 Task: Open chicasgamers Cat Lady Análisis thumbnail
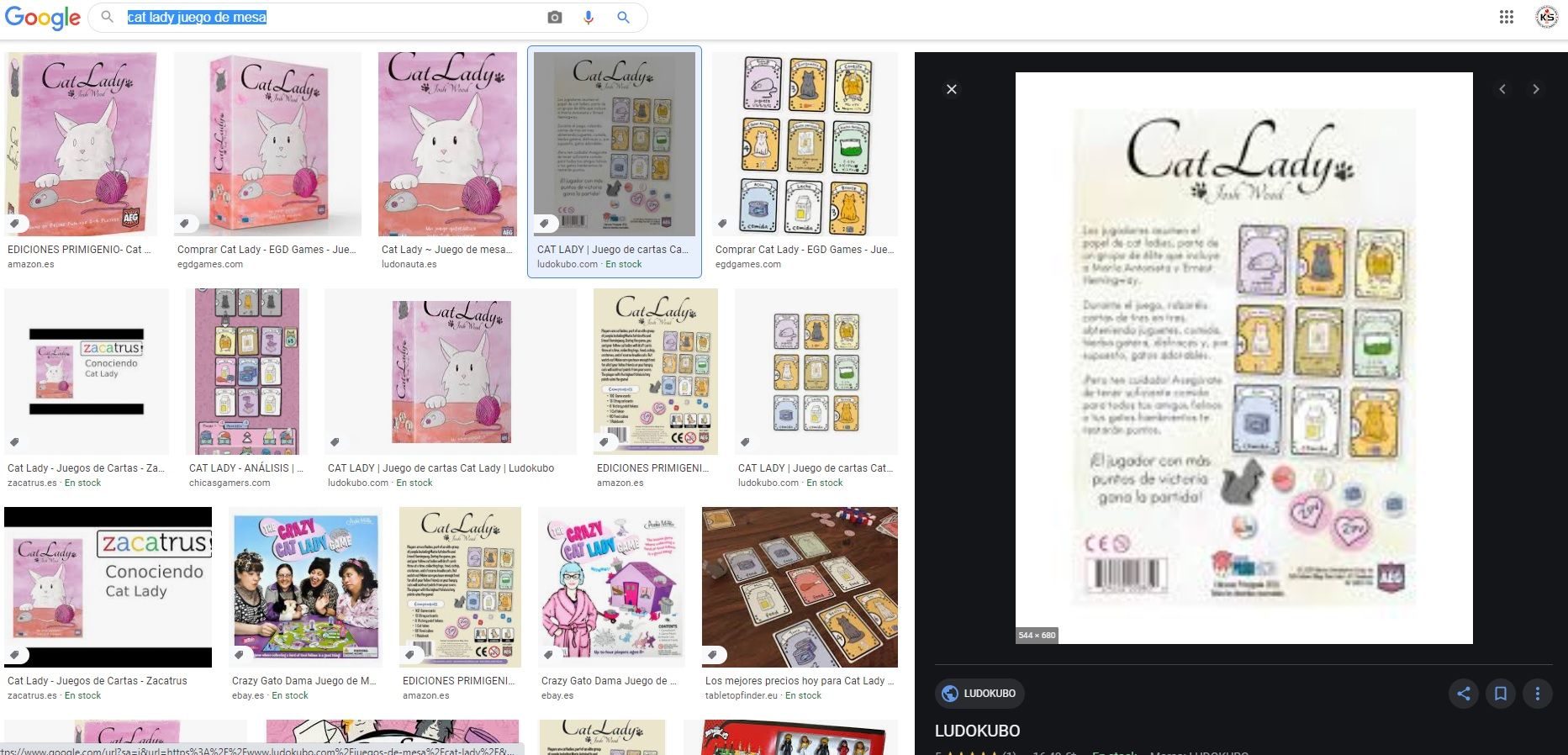[x=247, y=372]
